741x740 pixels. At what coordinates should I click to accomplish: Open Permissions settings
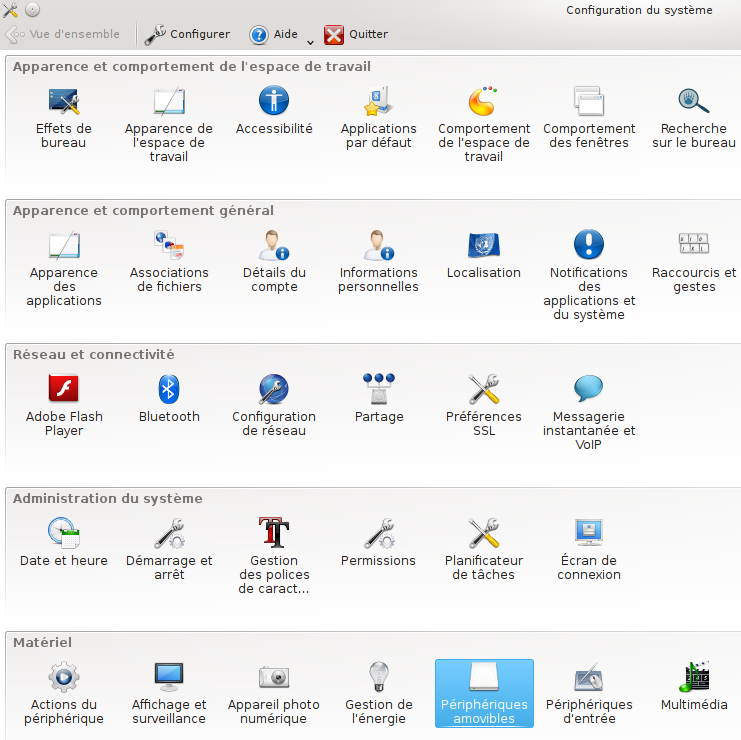coord(379,543)
